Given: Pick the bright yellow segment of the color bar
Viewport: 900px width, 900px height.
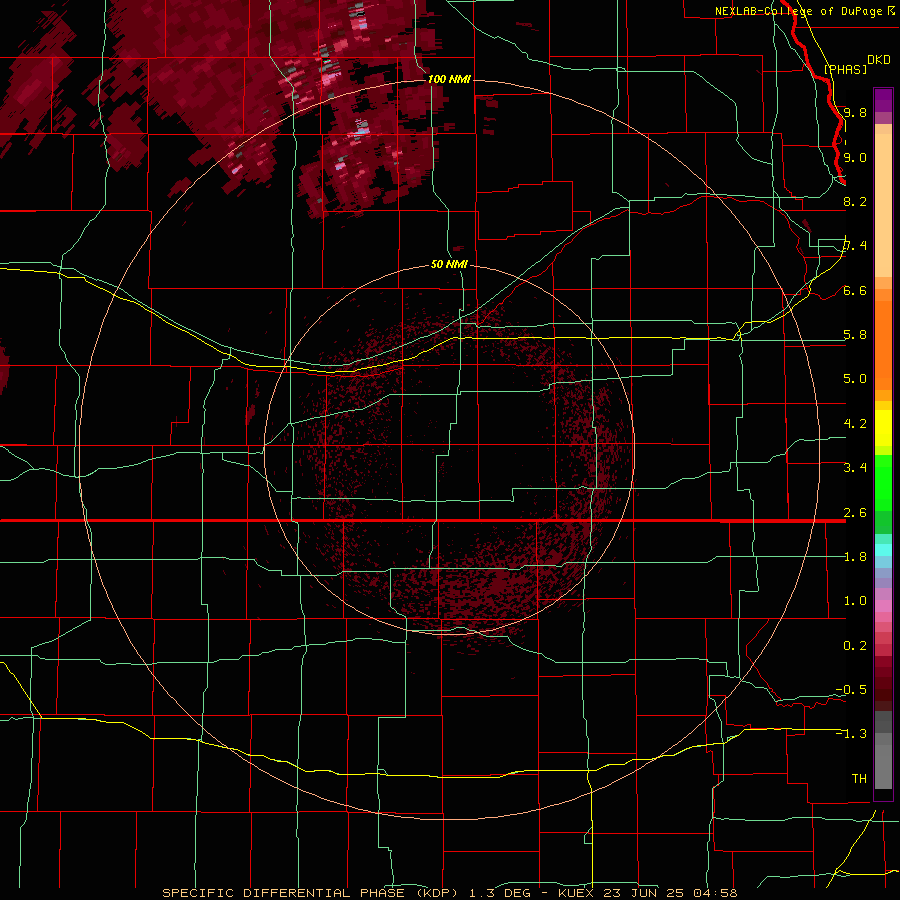Looking at the screenshot, I should tap(883, 428).
